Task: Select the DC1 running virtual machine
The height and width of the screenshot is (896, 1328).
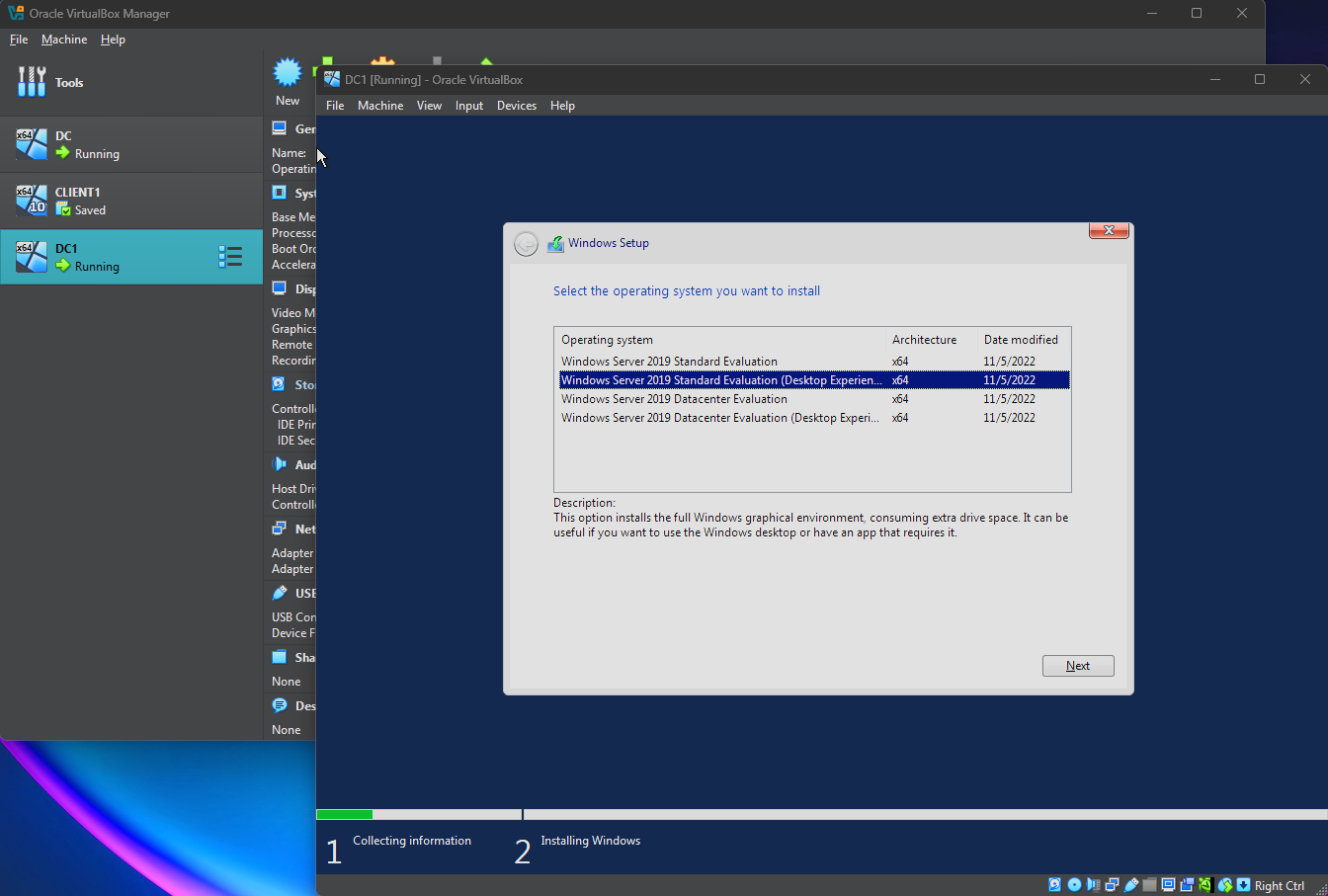Action: tap(131, 257)
